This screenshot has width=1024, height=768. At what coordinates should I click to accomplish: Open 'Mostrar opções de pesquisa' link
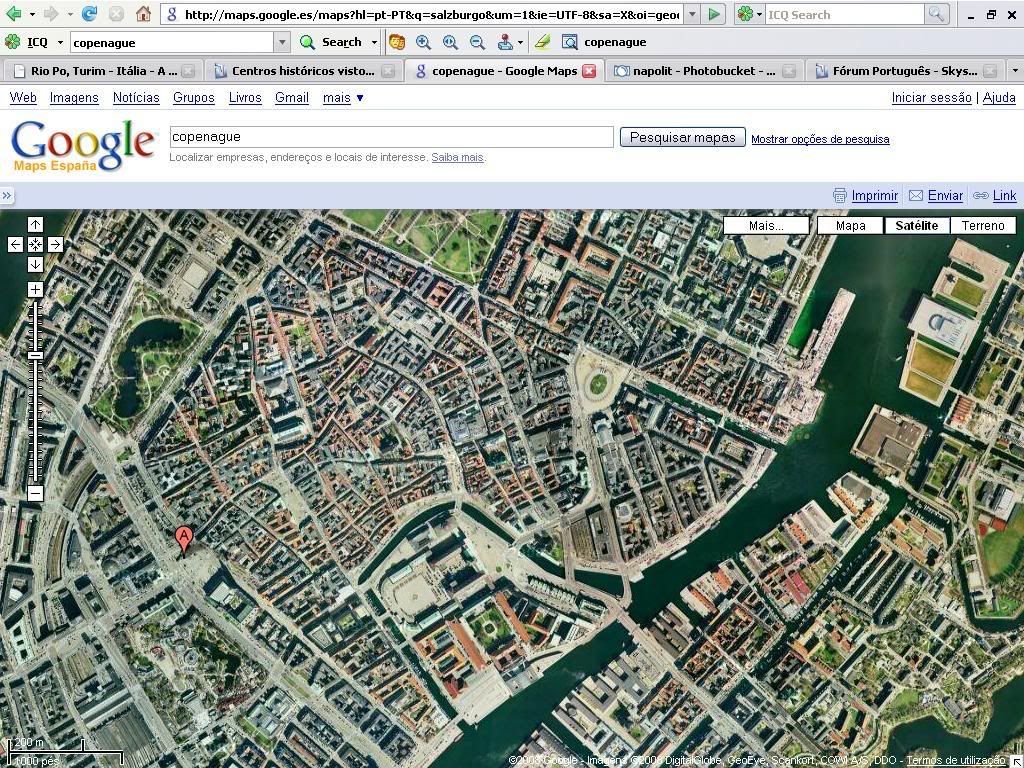click(820, 139)
